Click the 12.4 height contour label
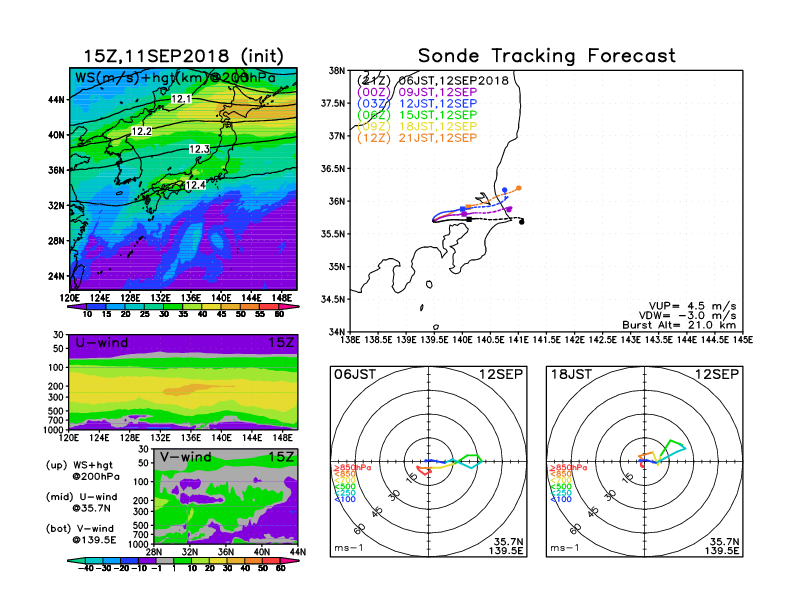Image resolution: width=792 pixels, height=612 pixels. coord(195,185)
